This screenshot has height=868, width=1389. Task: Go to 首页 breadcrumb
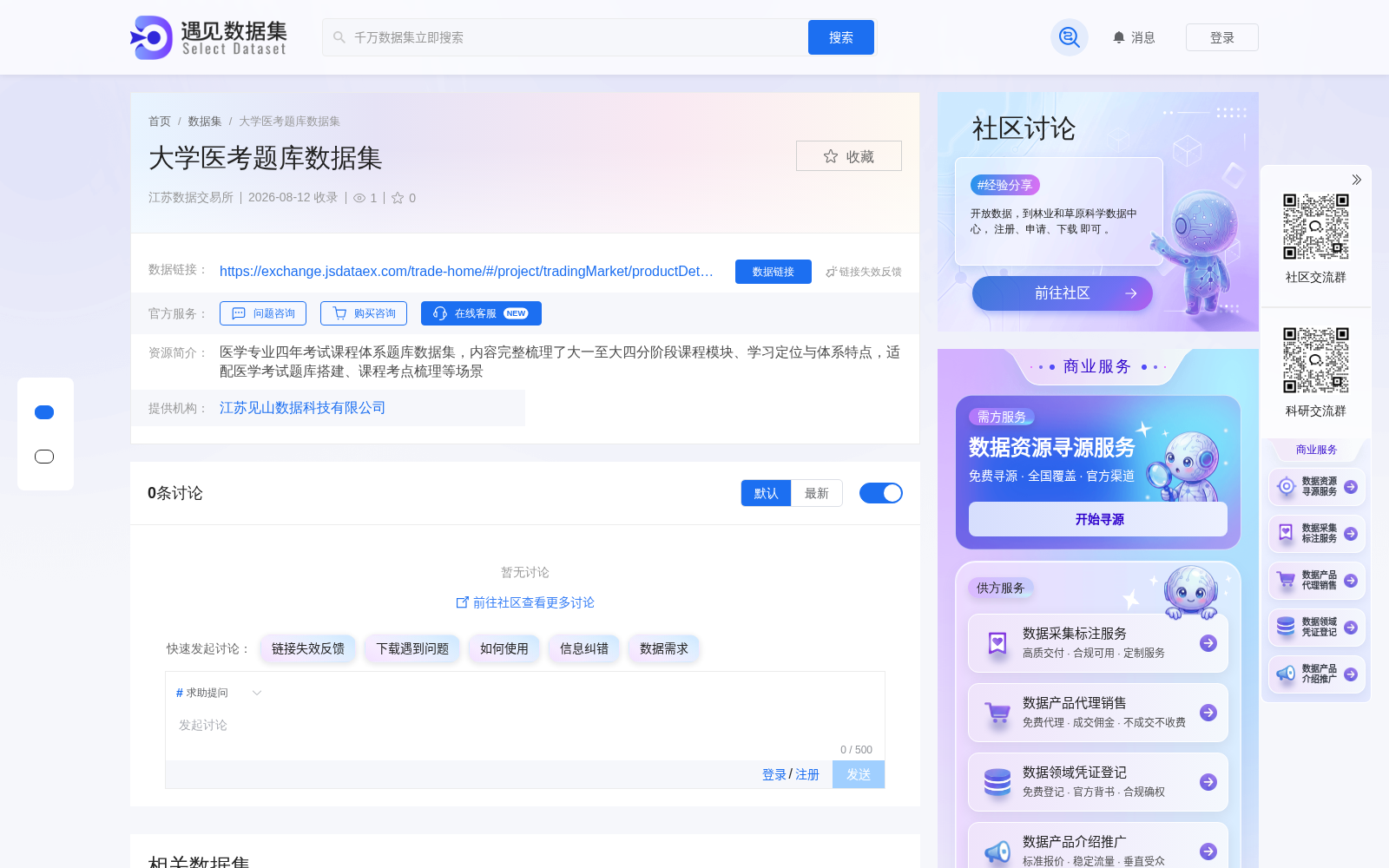(160, 122)
